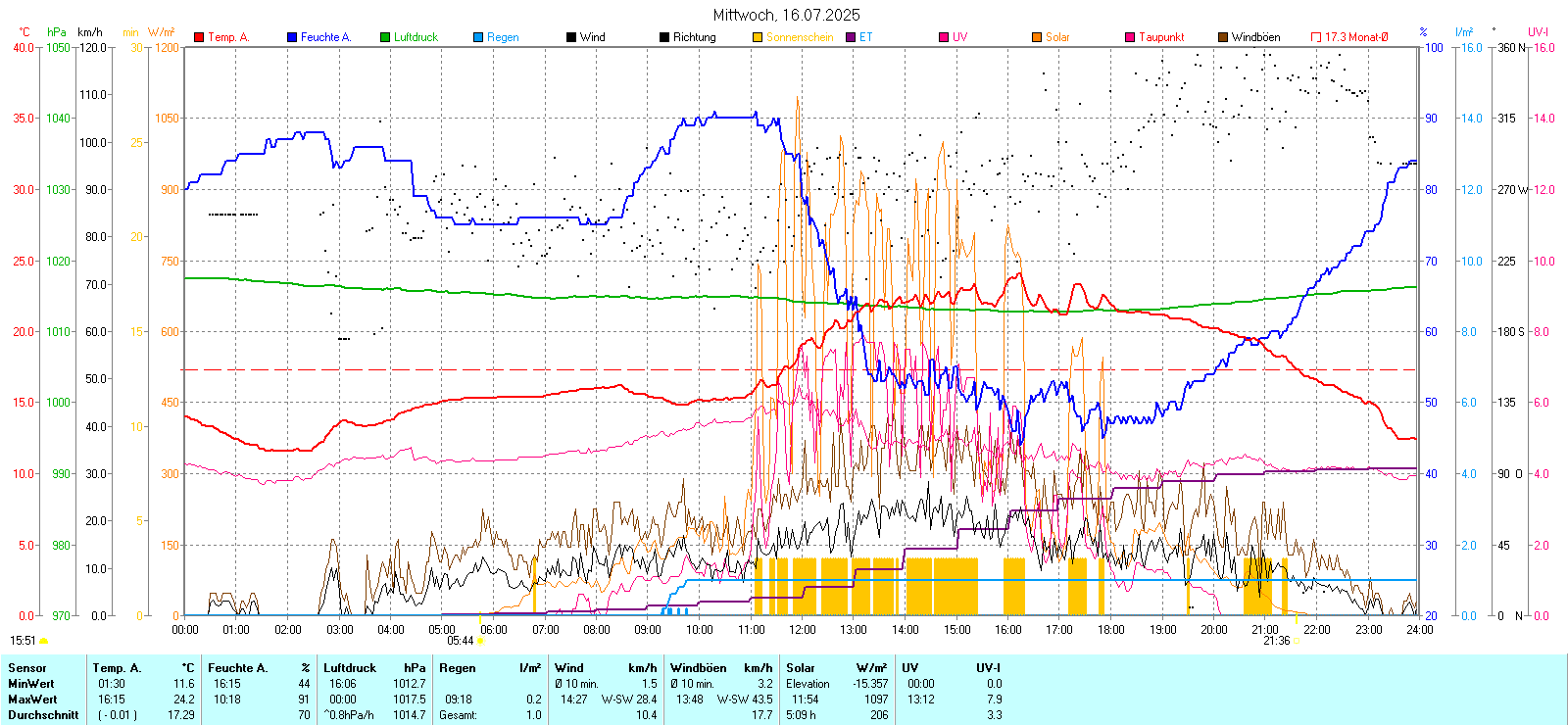This screenshot has height=725, width=1568.
Task: Click the purple ET legend square
Action: pyautogui.click(x=851, y=37)
